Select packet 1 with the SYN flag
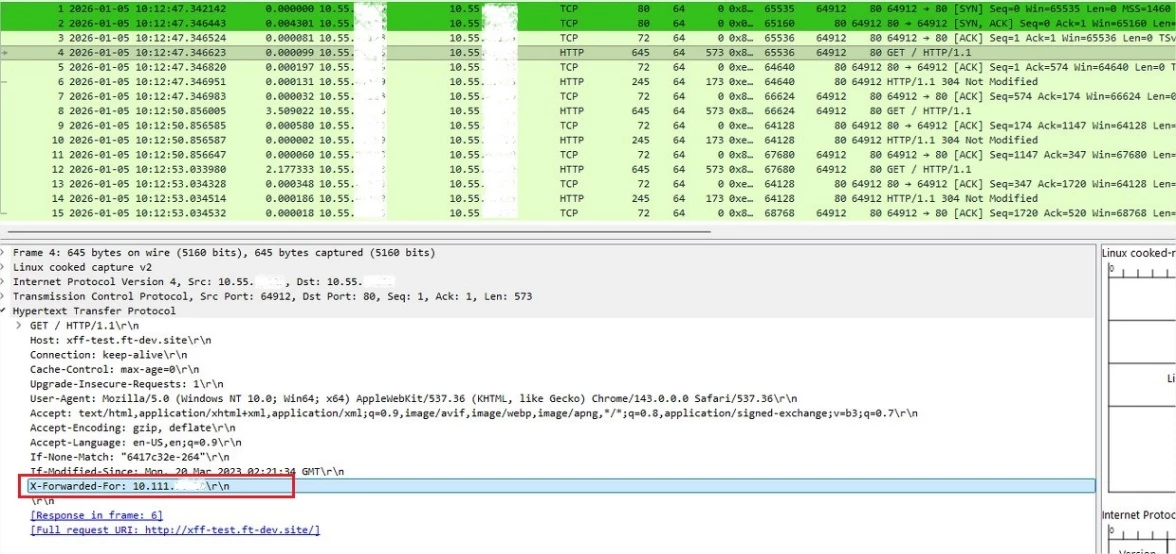The image size is (1176, 554). tap(588, 9)
